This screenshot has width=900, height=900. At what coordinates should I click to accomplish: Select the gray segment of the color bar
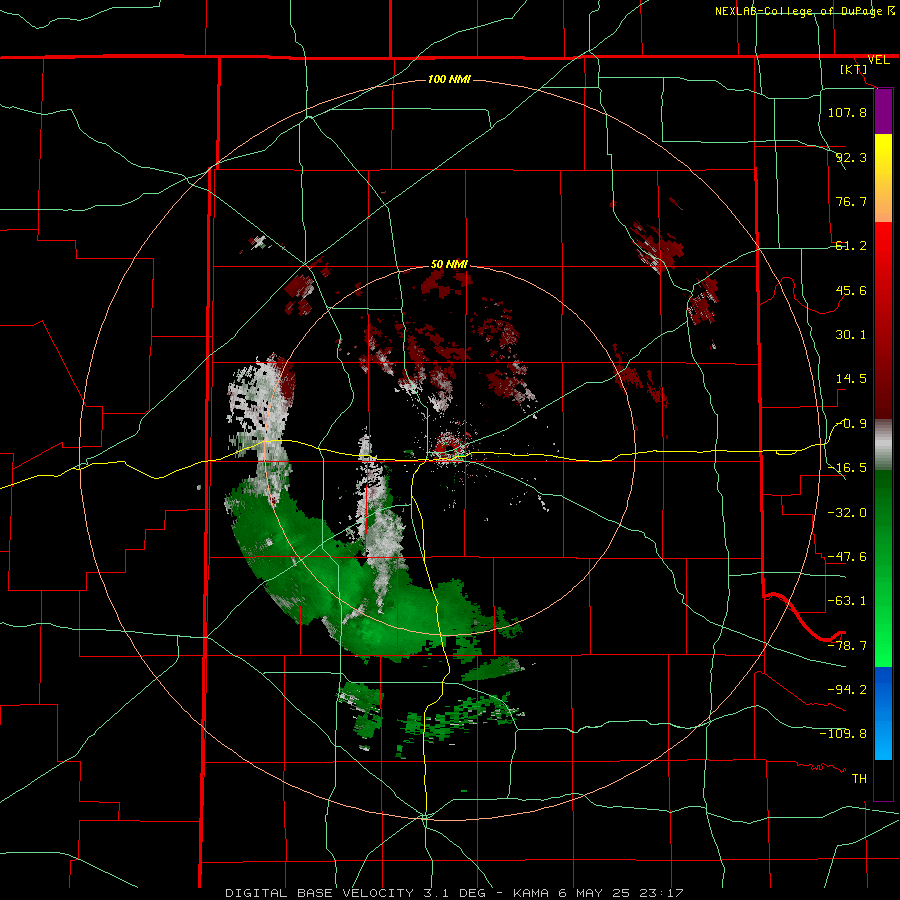point(883,445)
